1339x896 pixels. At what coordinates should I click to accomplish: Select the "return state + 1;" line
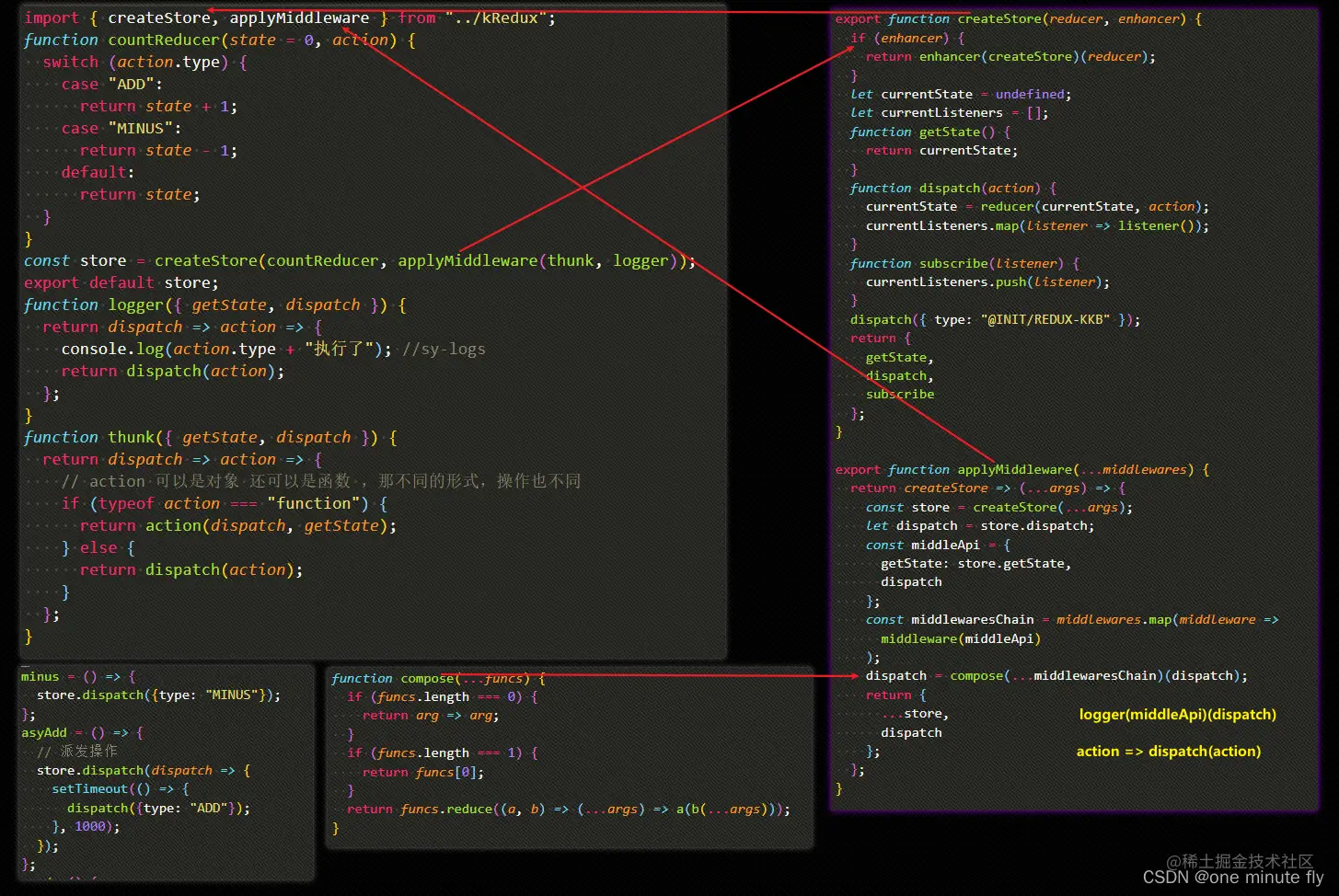point(158,106)
